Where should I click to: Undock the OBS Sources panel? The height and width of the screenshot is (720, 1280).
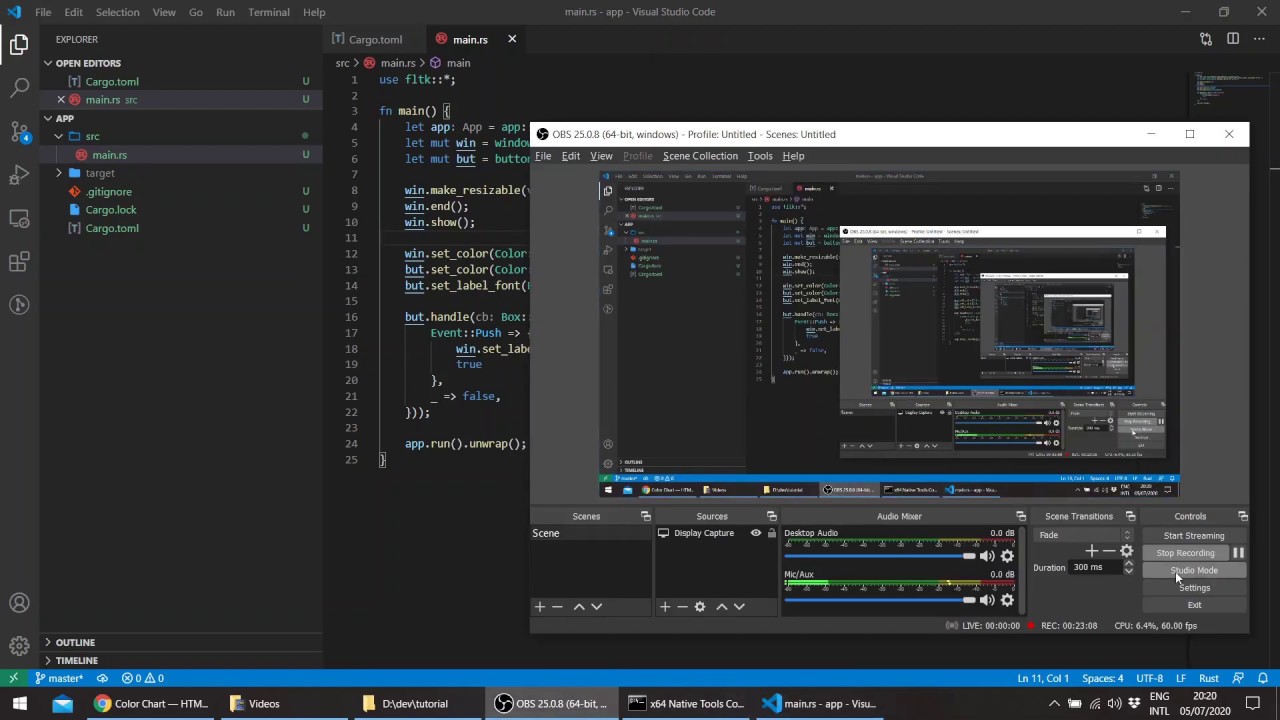(x=772, y=516)
